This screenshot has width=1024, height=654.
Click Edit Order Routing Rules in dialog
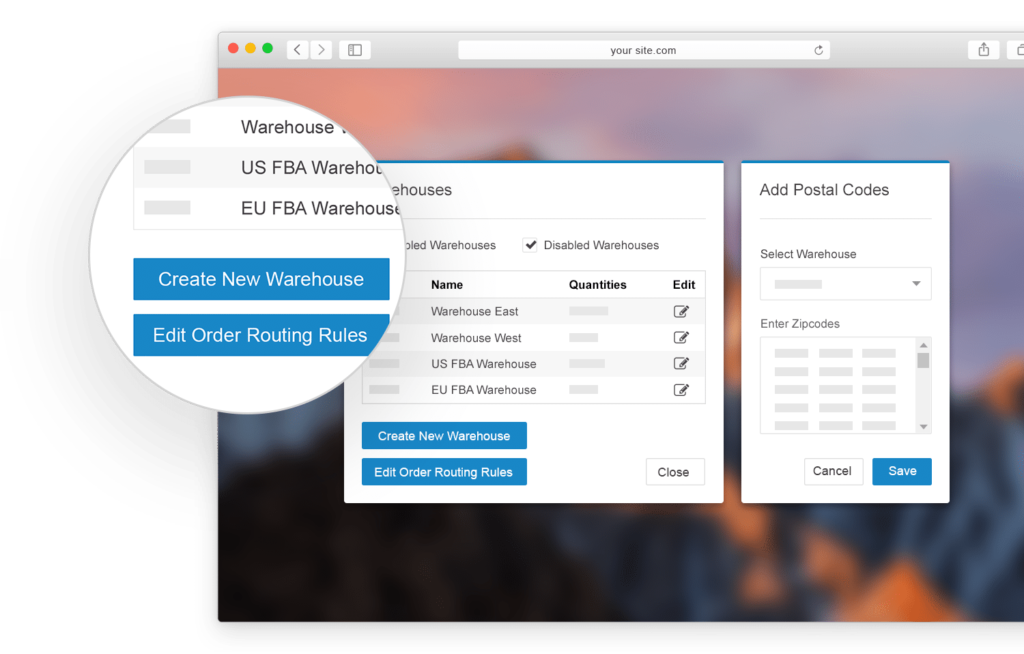tap(444, 472)
